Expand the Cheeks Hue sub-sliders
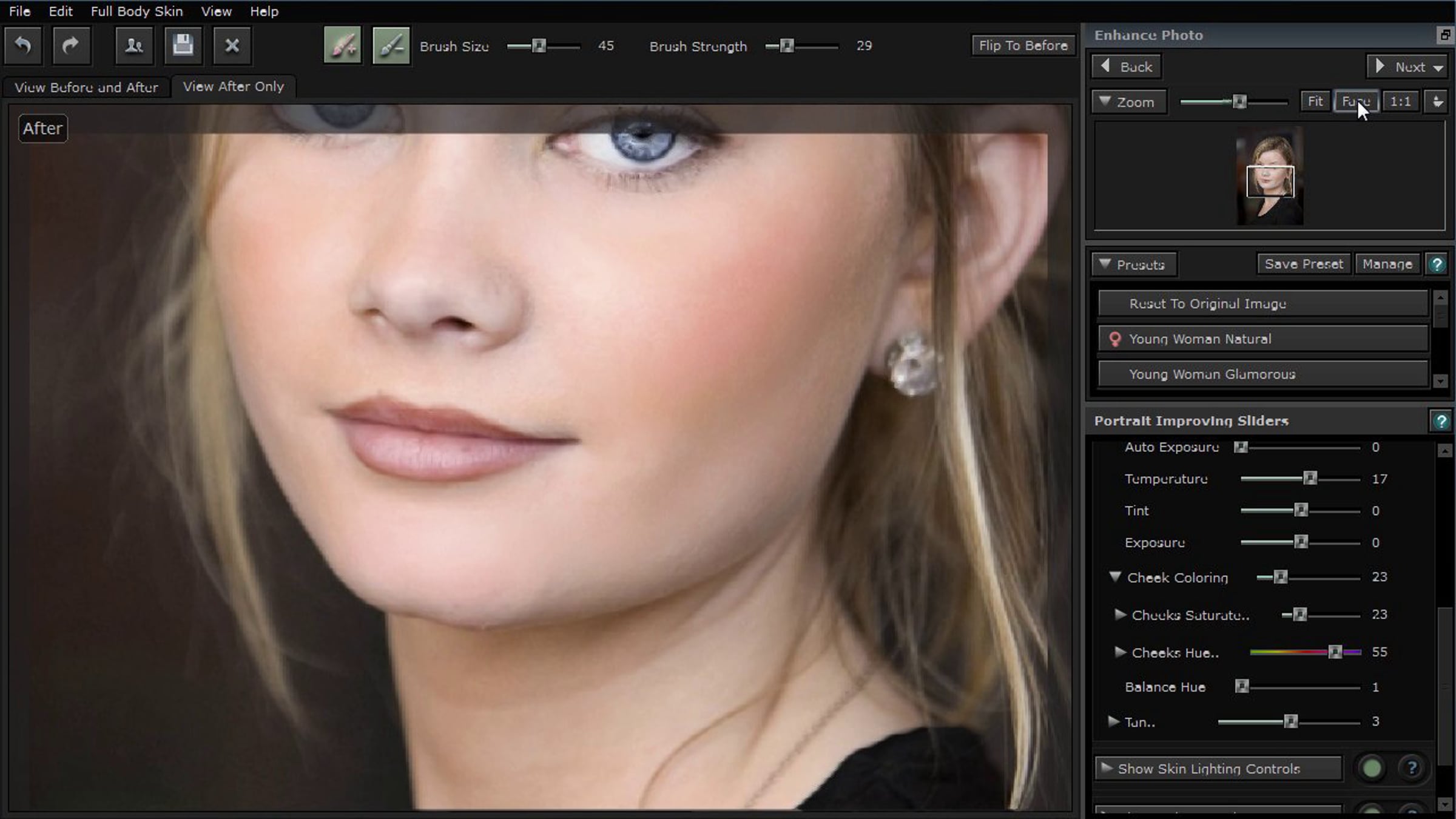Image resolution: width=1456 pixels, height=819 pixels. click(x=1120, y=652)
